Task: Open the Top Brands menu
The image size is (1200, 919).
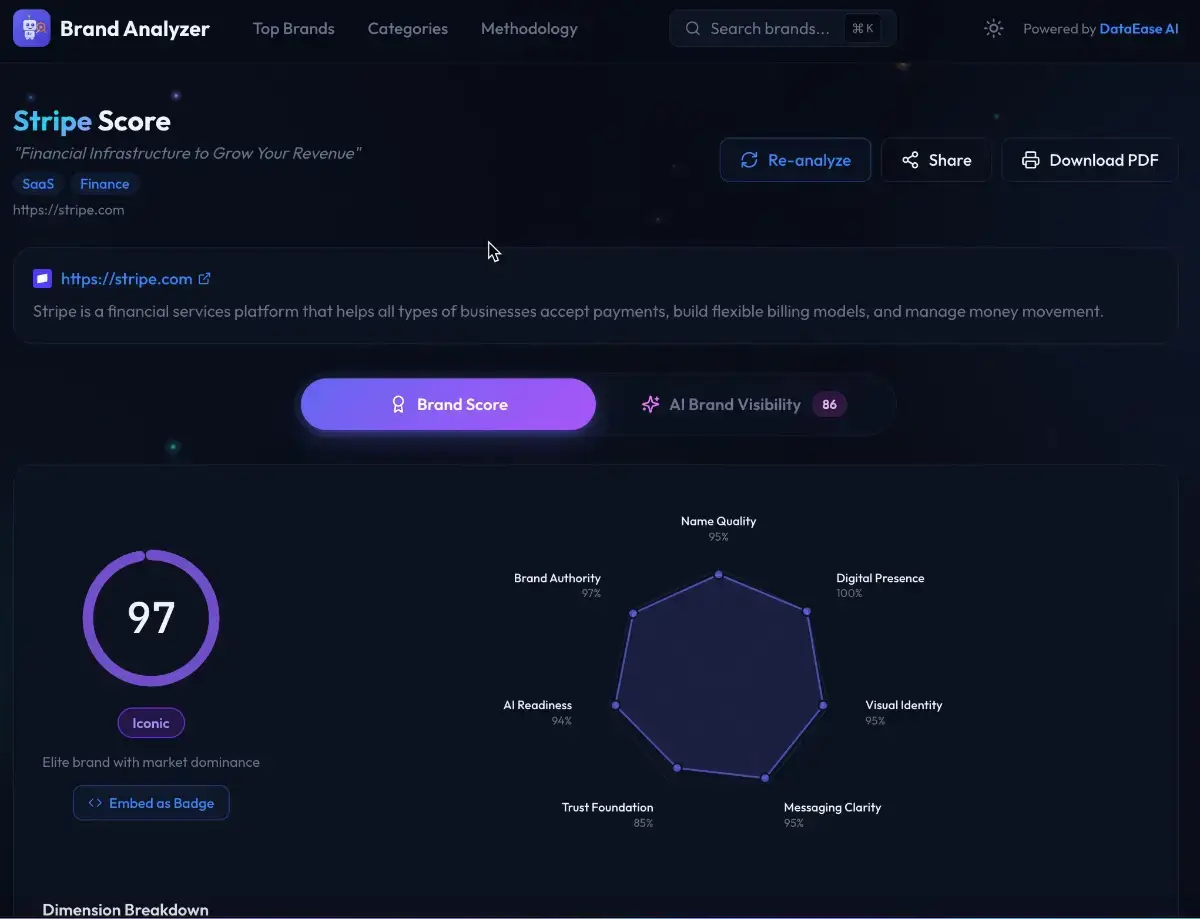Action: 294,29
